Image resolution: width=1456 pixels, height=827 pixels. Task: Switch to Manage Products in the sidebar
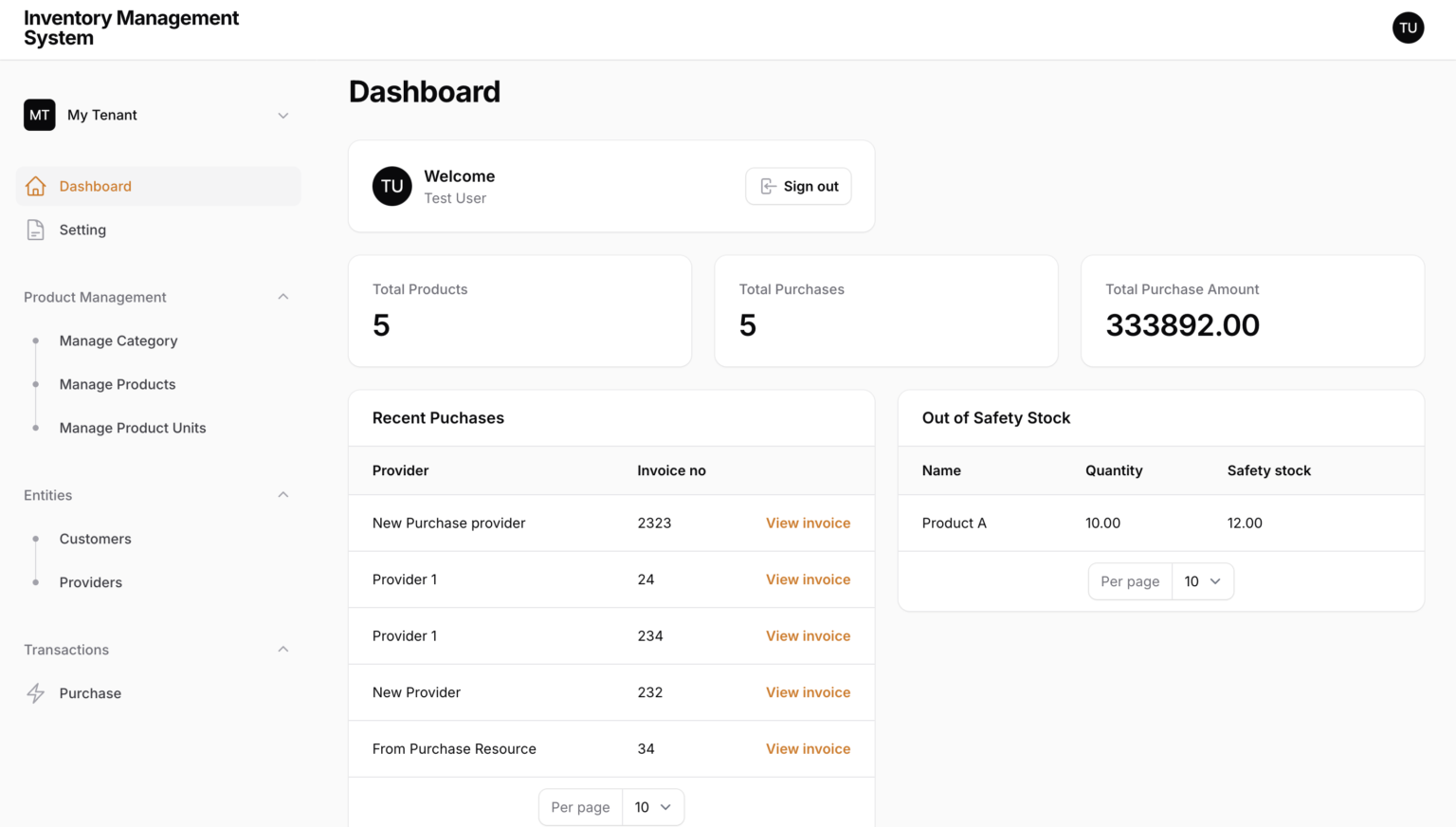tap(117, 384)
